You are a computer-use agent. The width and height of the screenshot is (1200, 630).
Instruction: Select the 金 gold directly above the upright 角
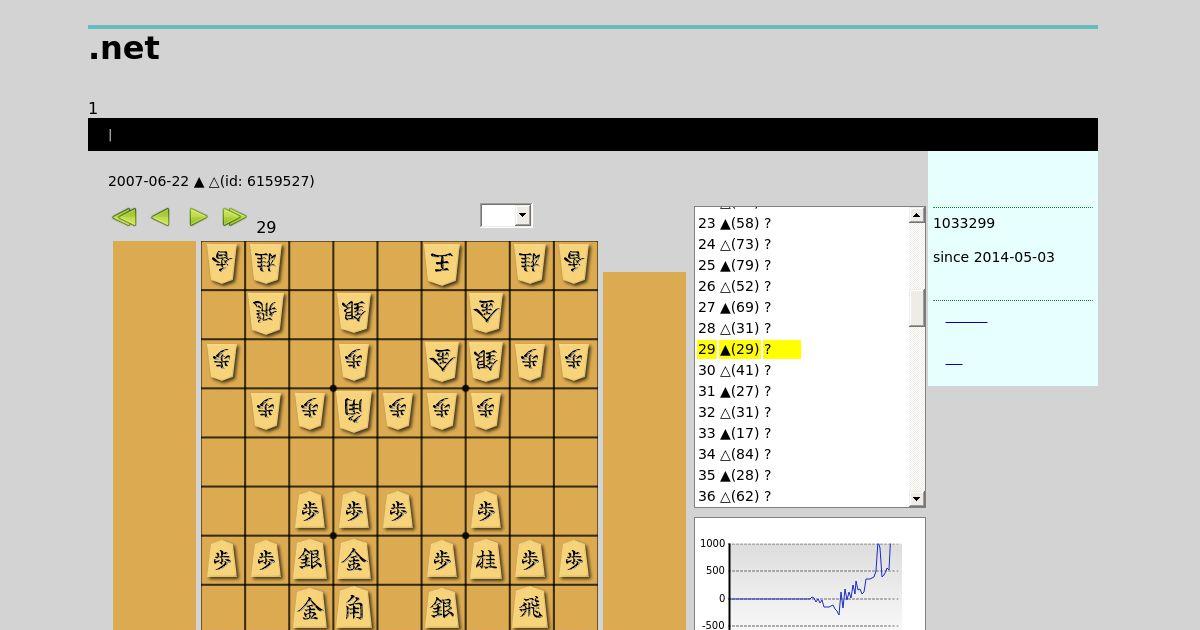(354, 560)
